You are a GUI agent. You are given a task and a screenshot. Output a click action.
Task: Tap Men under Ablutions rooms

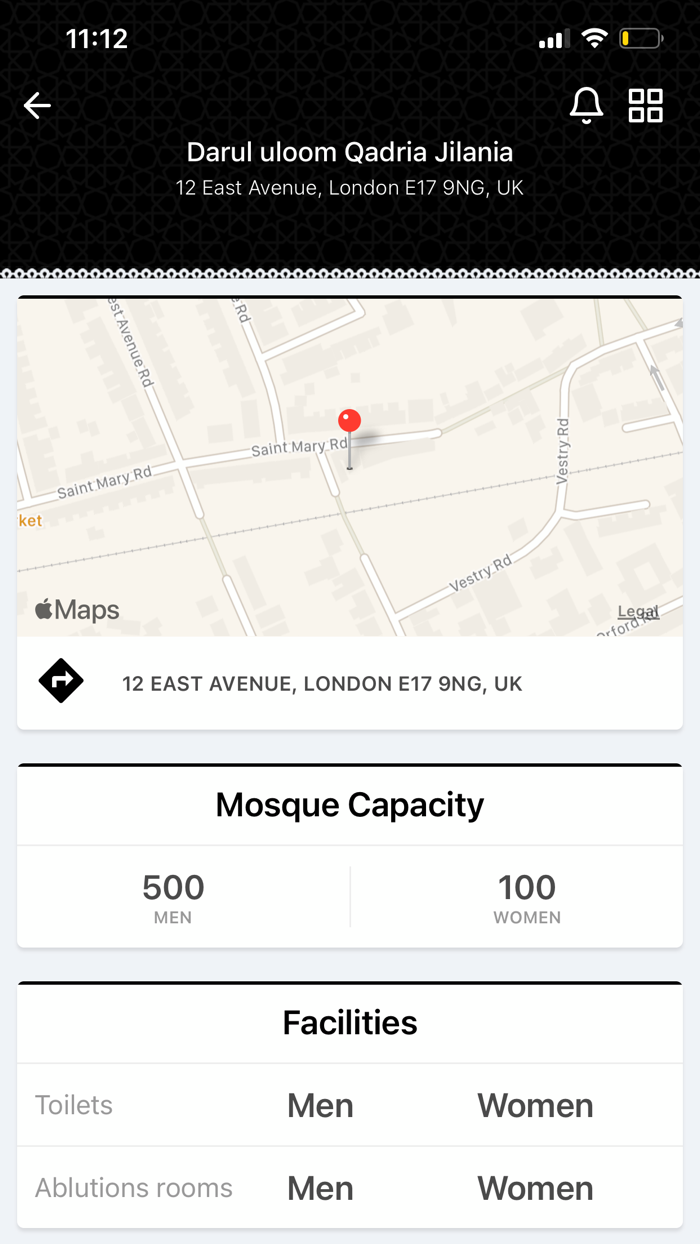pos(320,1188)
